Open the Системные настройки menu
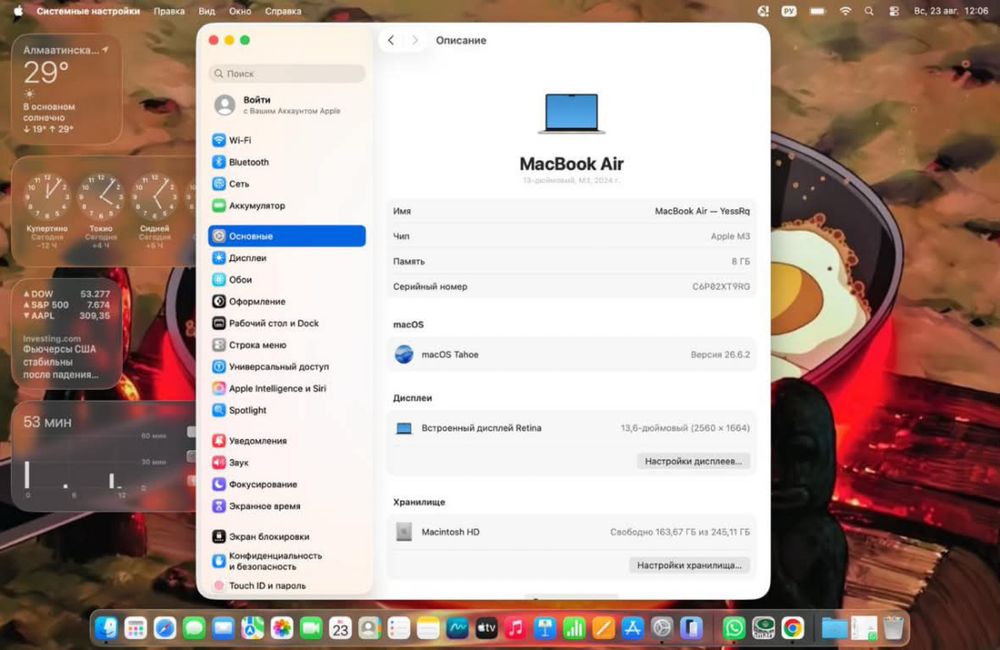Screen dimensions: 1000x650 88,11
